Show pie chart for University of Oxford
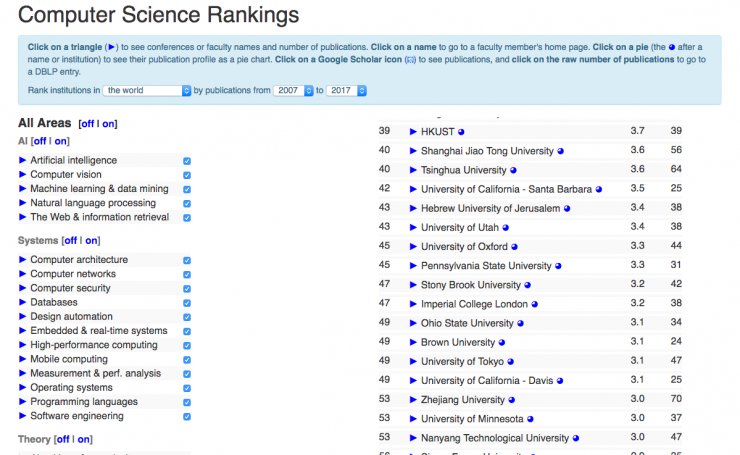This screenshot has width=740, height=455. [x=514, y=247]
